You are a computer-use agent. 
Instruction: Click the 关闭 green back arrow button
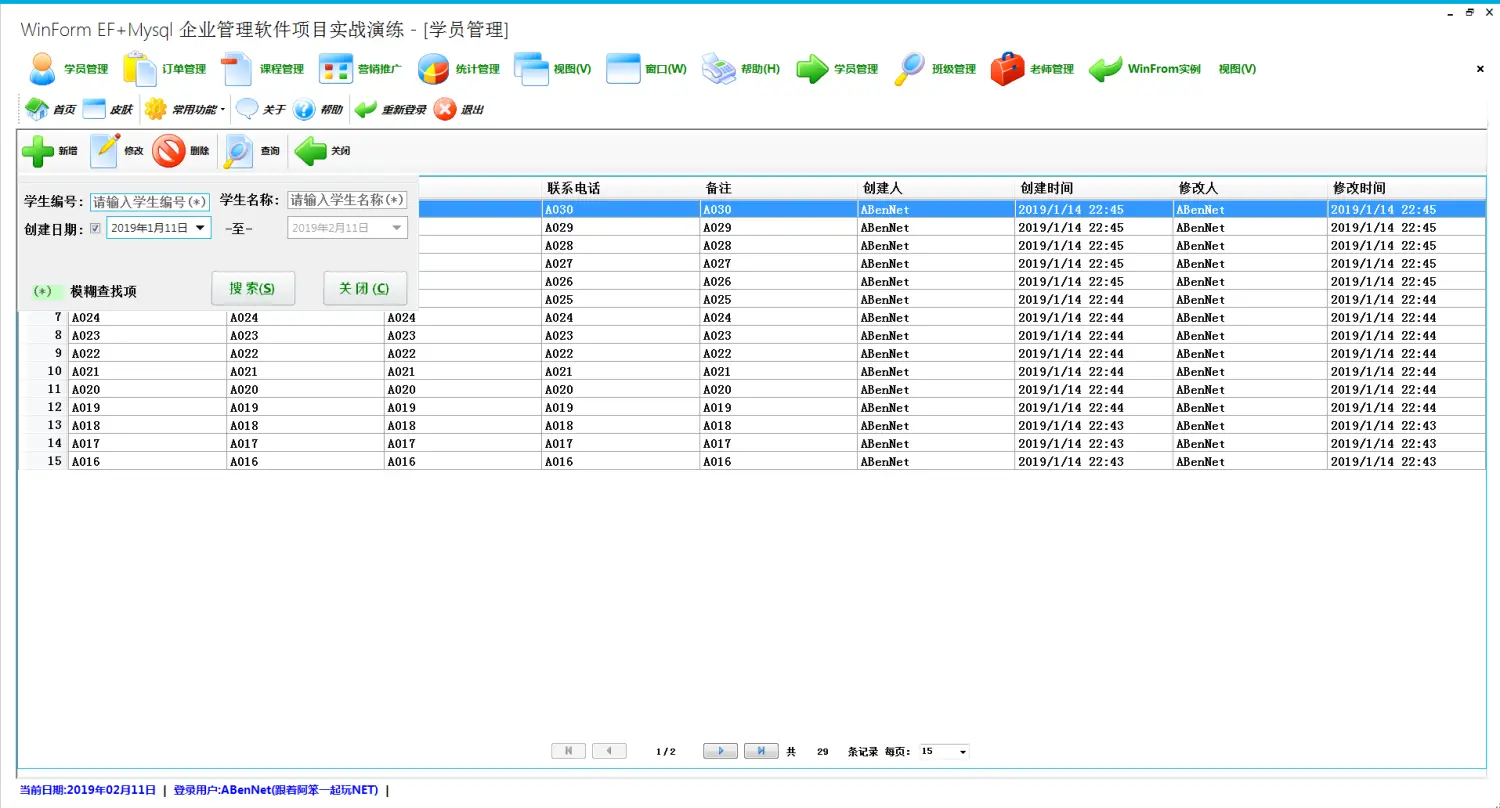(323, 151)
